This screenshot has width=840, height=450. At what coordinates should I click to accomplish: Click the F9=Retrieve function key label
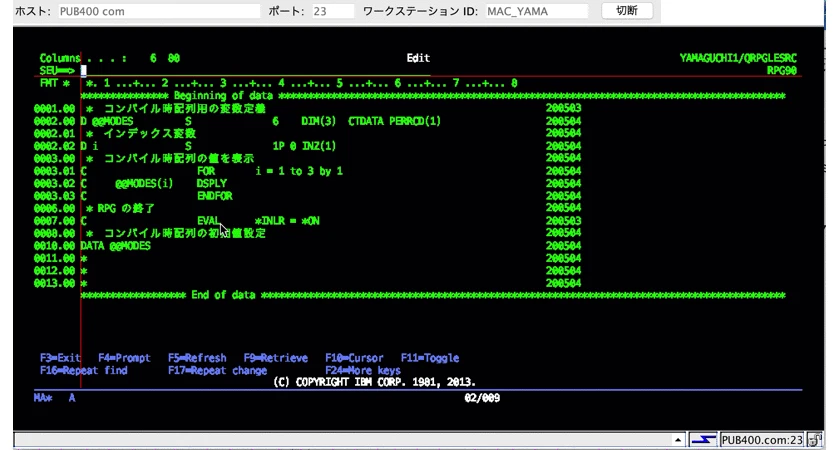[276, 358]
